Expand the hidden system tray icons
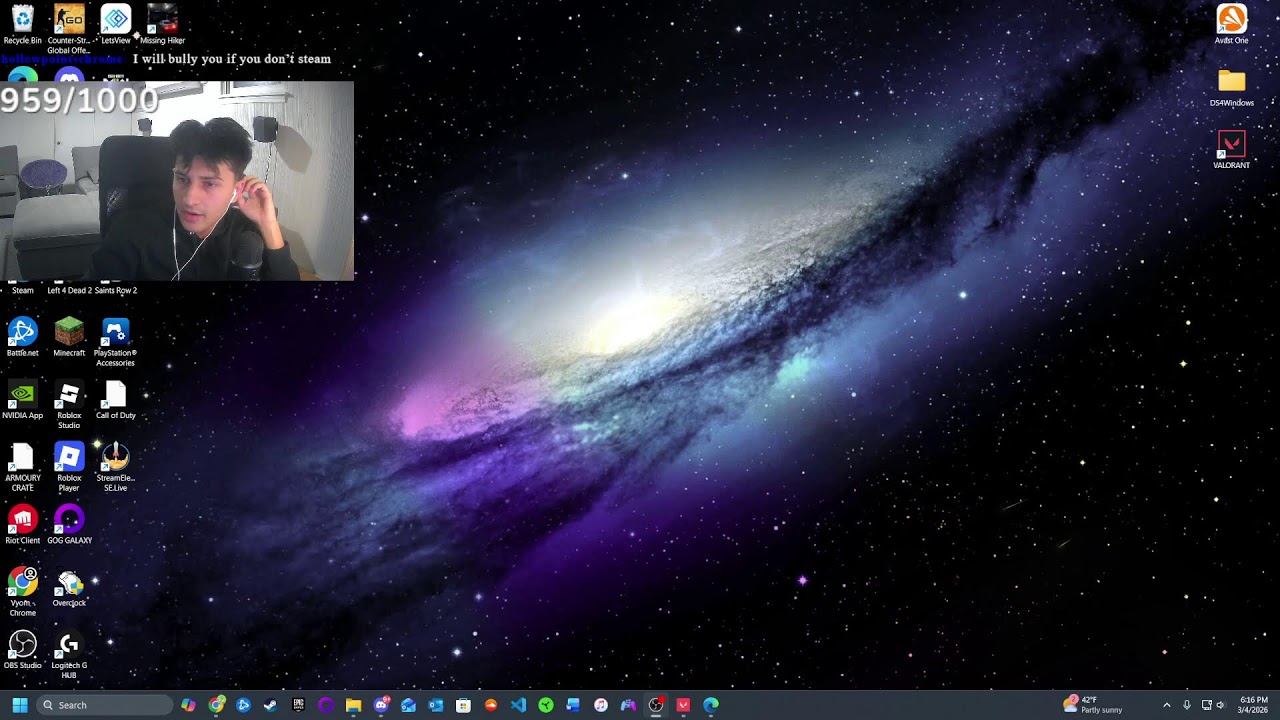 click(x=1166, y=705)
